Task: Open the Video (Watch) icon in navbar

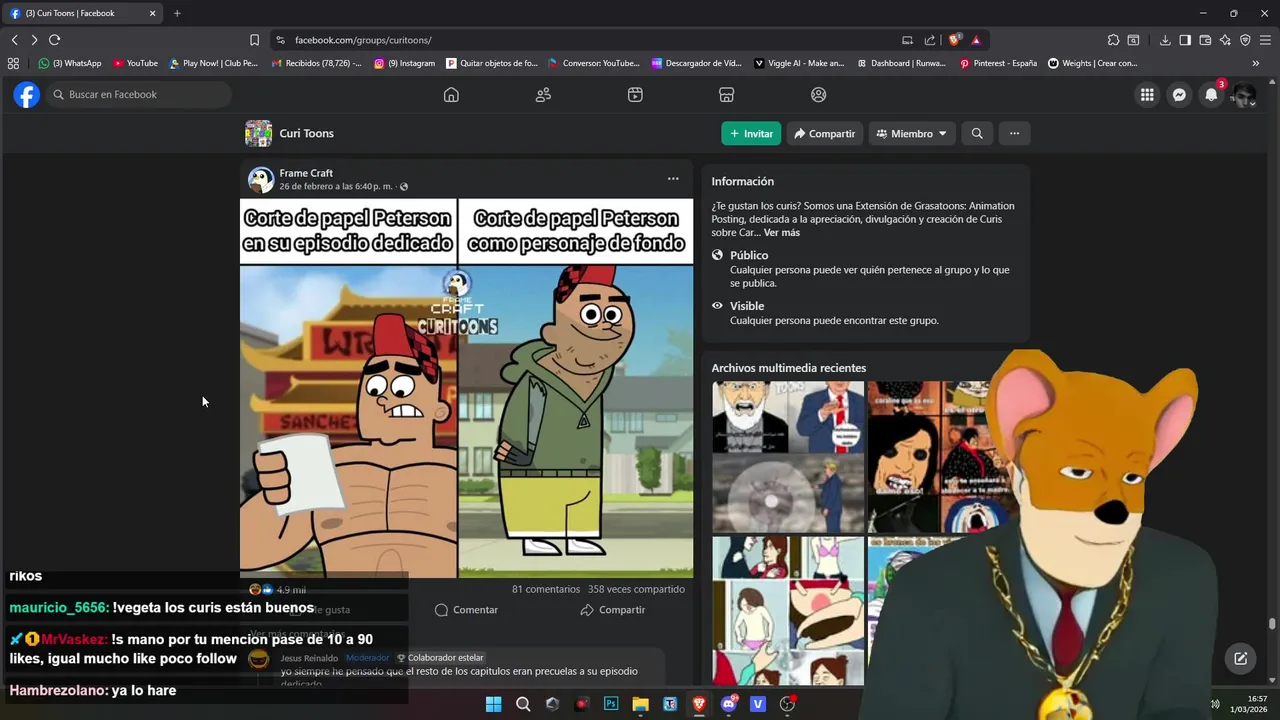Action: pos(635,95)
